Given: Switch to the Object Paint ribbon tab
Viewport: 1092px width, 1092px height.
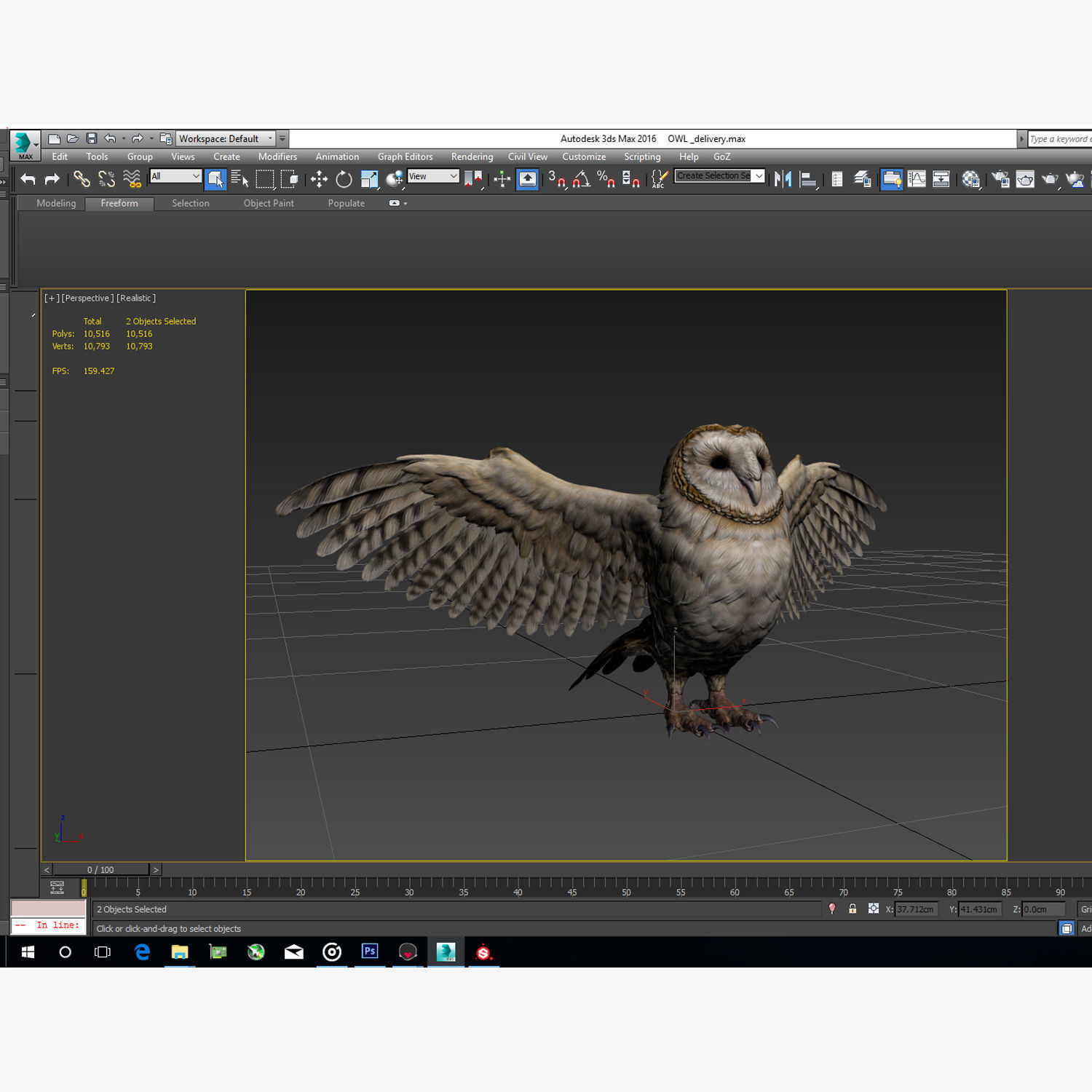Looking at the screenshot, I should tap(269, 203).
